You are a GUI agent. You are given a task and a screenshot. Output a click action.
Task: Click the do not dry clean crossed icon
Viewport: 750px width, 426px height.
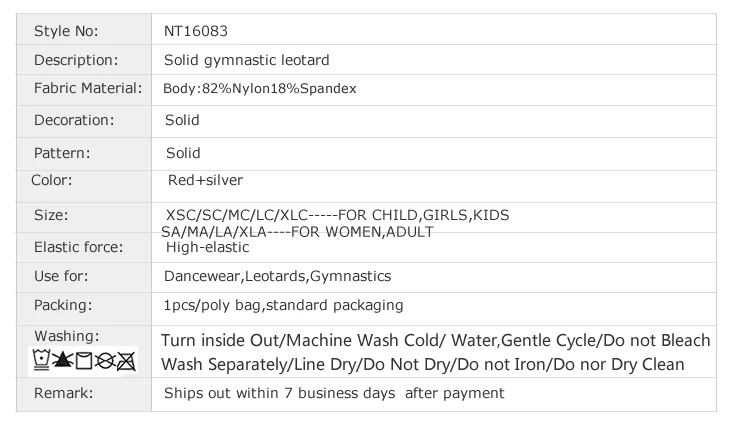pyautogui.click(x=126, y=361)
